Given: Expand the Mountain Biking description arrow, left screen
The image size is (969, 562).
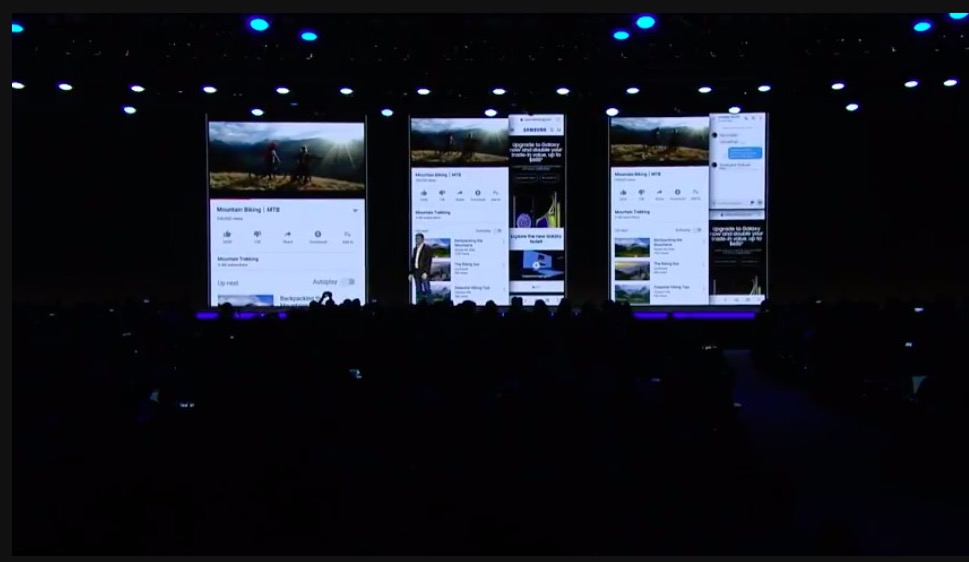Looking at the screenshot, I should click(x=355, y=210).
